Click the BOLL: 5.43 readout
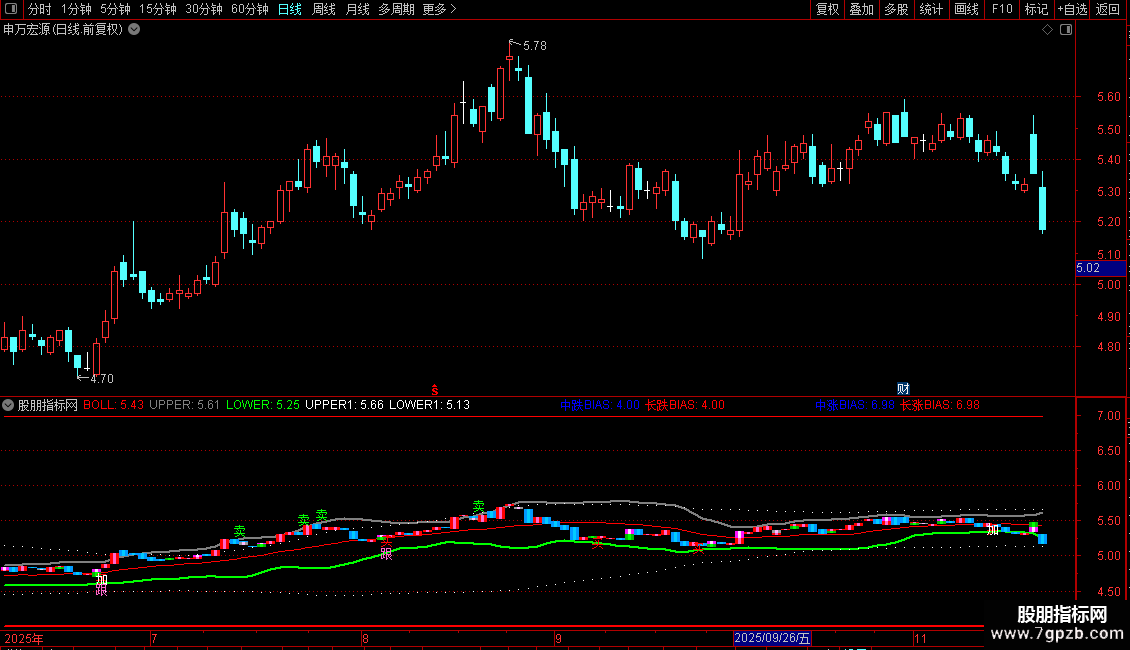The image size is (1130, 650). (113, 405)
